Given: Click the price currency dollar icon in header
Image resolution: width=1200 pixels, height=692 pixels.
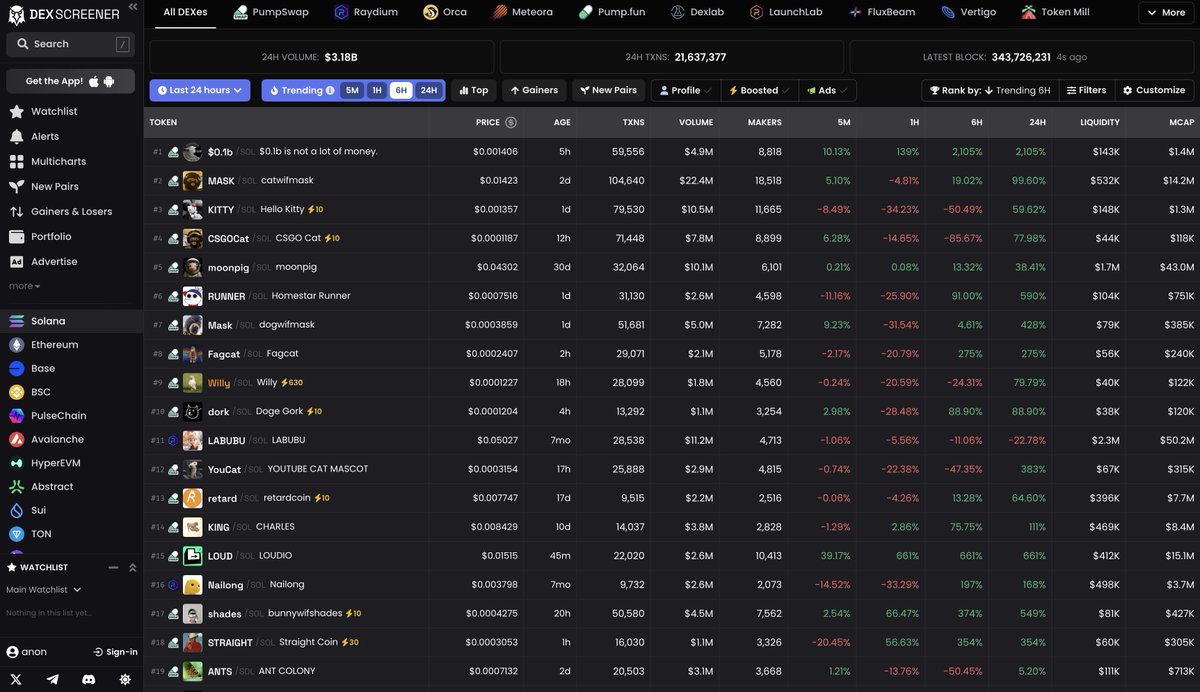Looking at the screenshot, I should [x=511, y=122].
